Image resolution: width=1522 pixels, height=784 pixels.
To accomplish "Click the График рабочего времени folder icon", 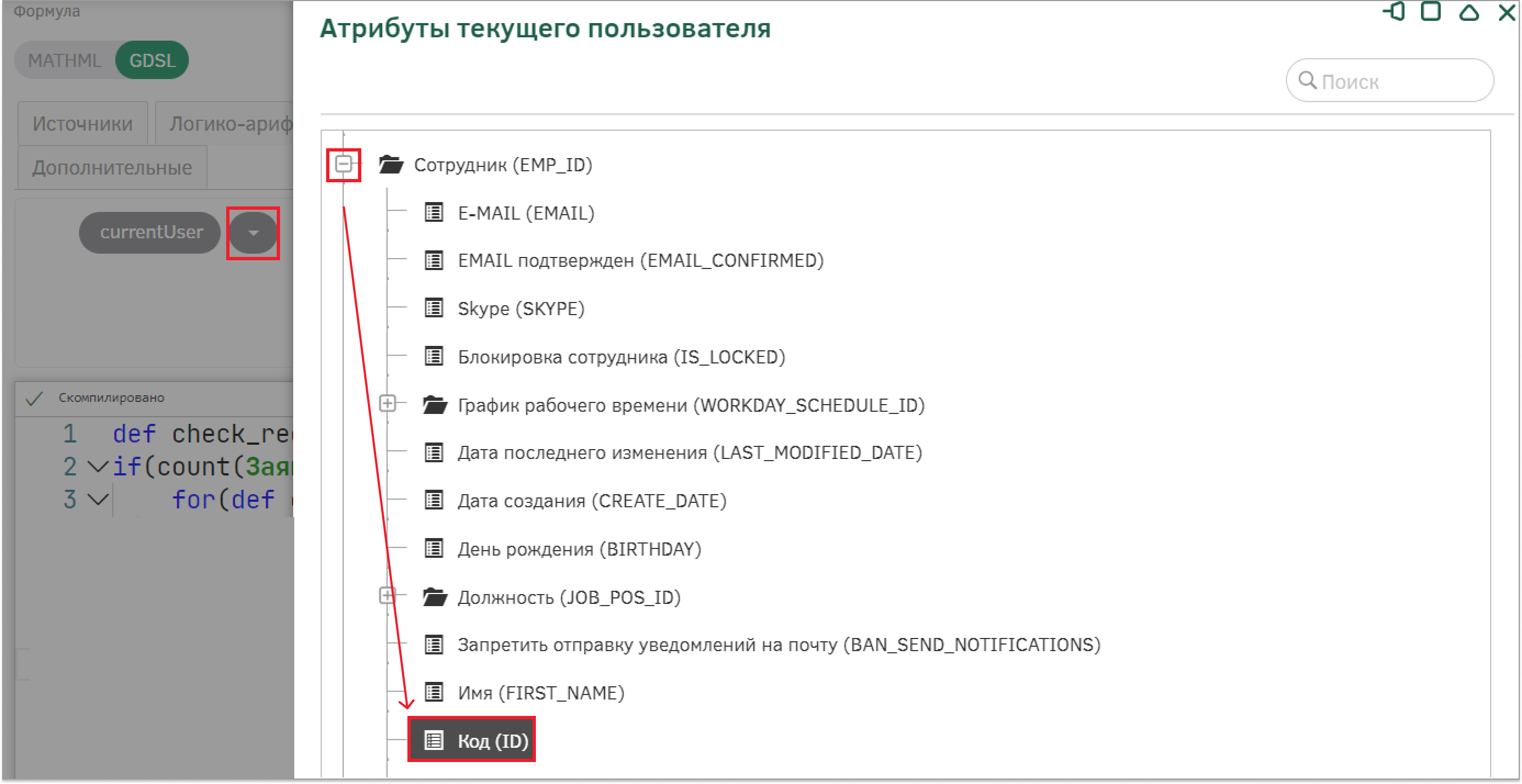I will [435, 405].
